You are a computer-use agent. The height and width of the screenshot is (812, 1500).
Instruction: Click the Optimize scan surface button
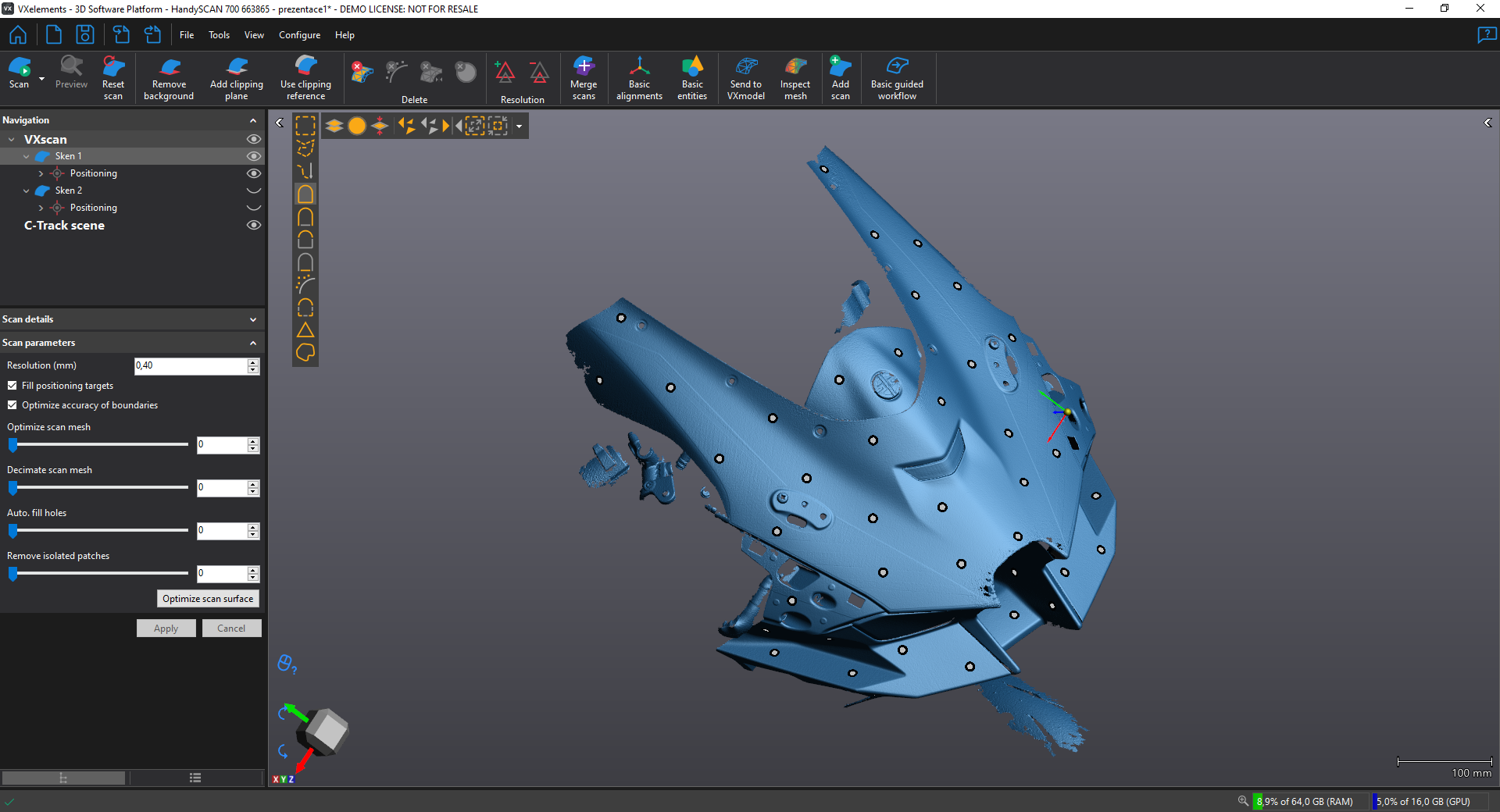[208, 599]
